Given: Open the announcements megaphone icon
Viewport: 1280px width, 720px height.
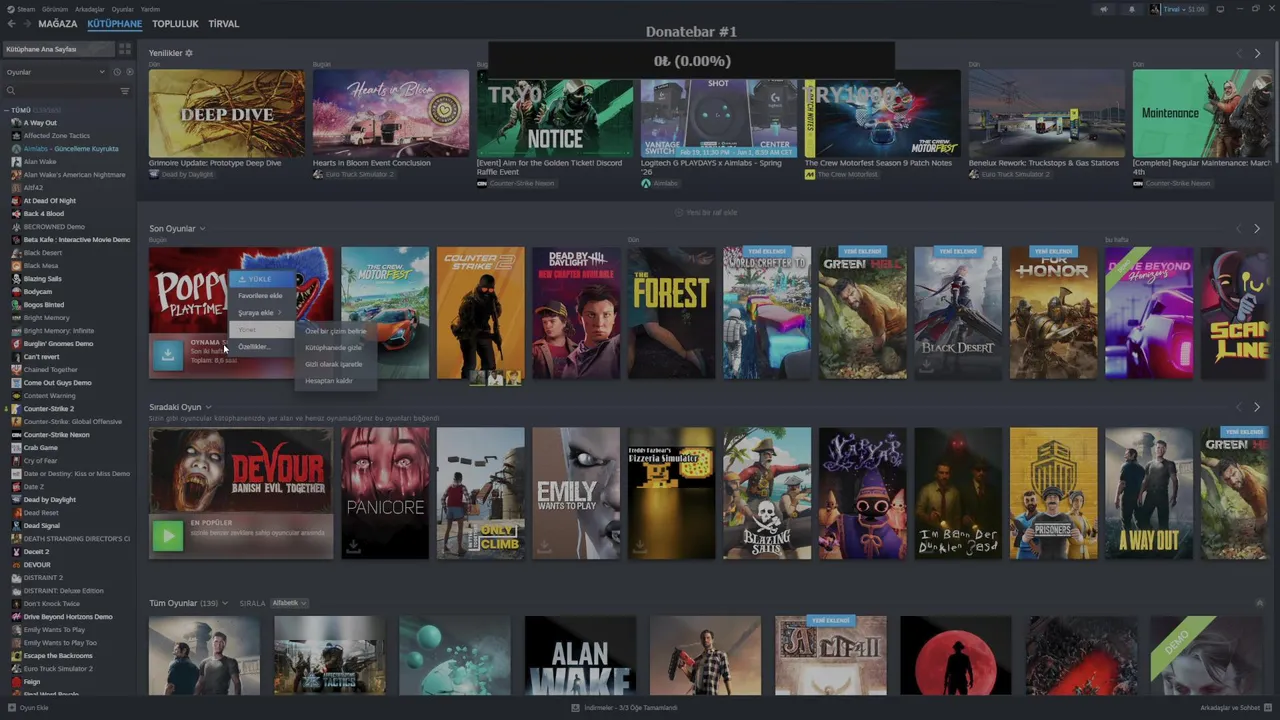Looking at the screenshot, I should tap(1104, 9).
